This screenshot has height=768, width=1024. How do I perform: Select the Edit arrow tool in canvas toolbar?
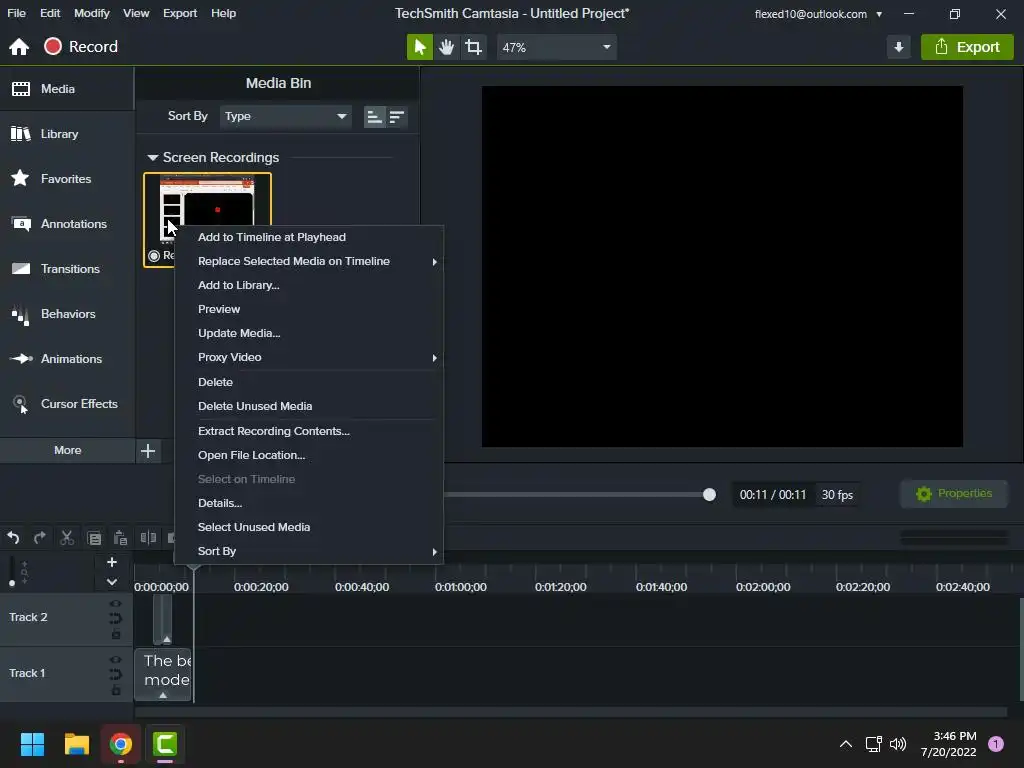[x=419, y=47]
